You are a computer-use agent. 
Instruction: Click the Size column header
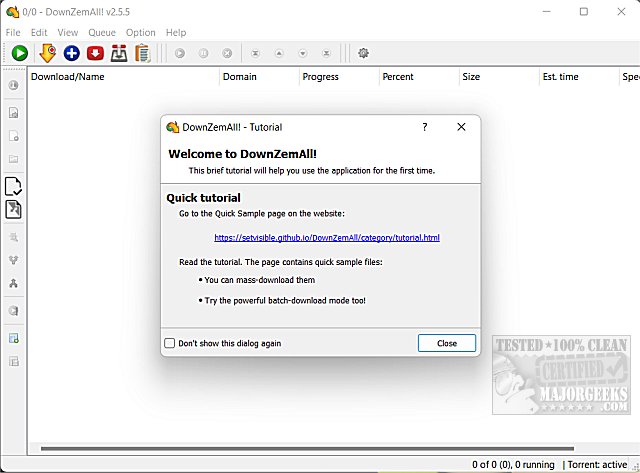click(500, 77)
